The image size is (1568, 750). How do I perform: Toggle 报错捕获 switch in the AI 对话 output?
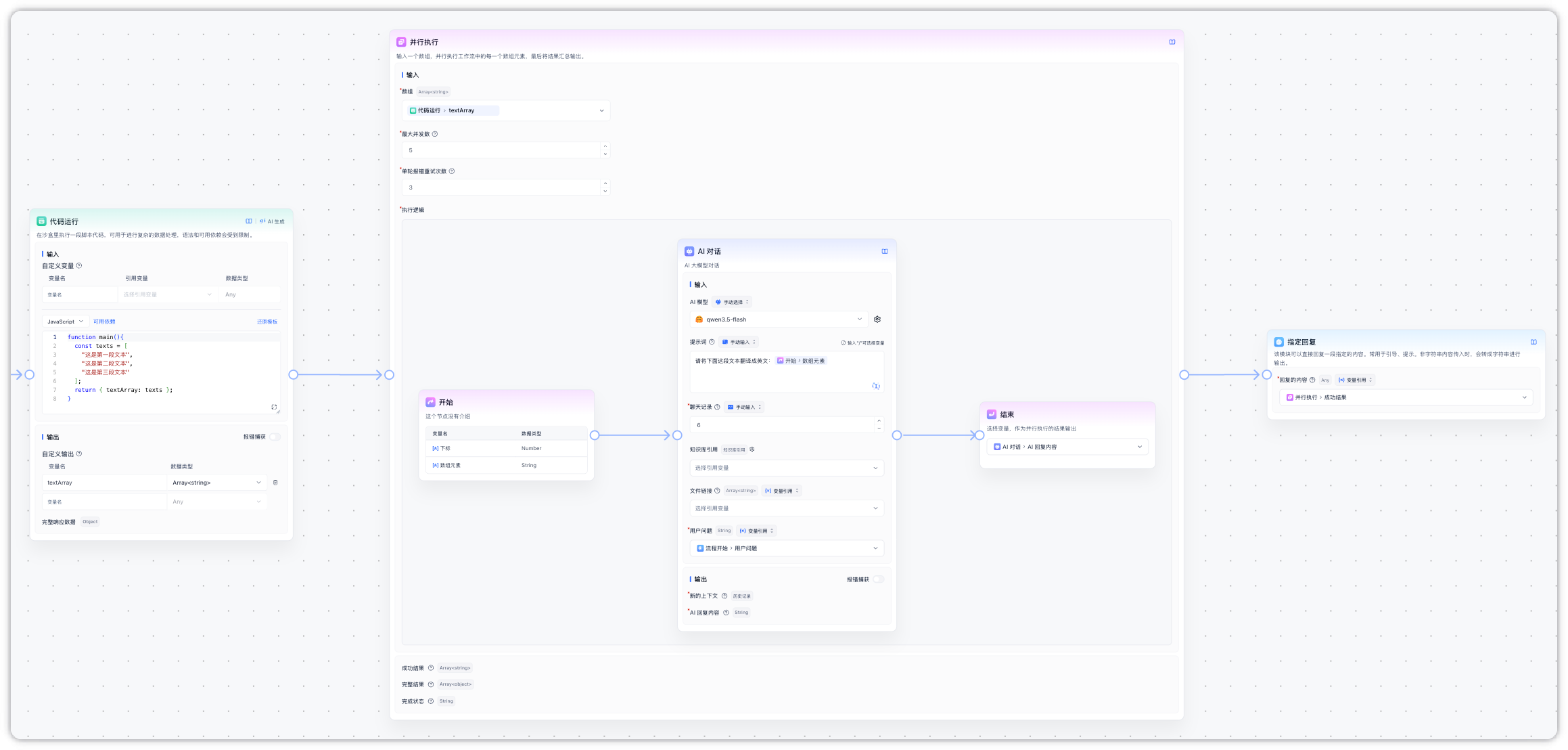pos(878,579)
